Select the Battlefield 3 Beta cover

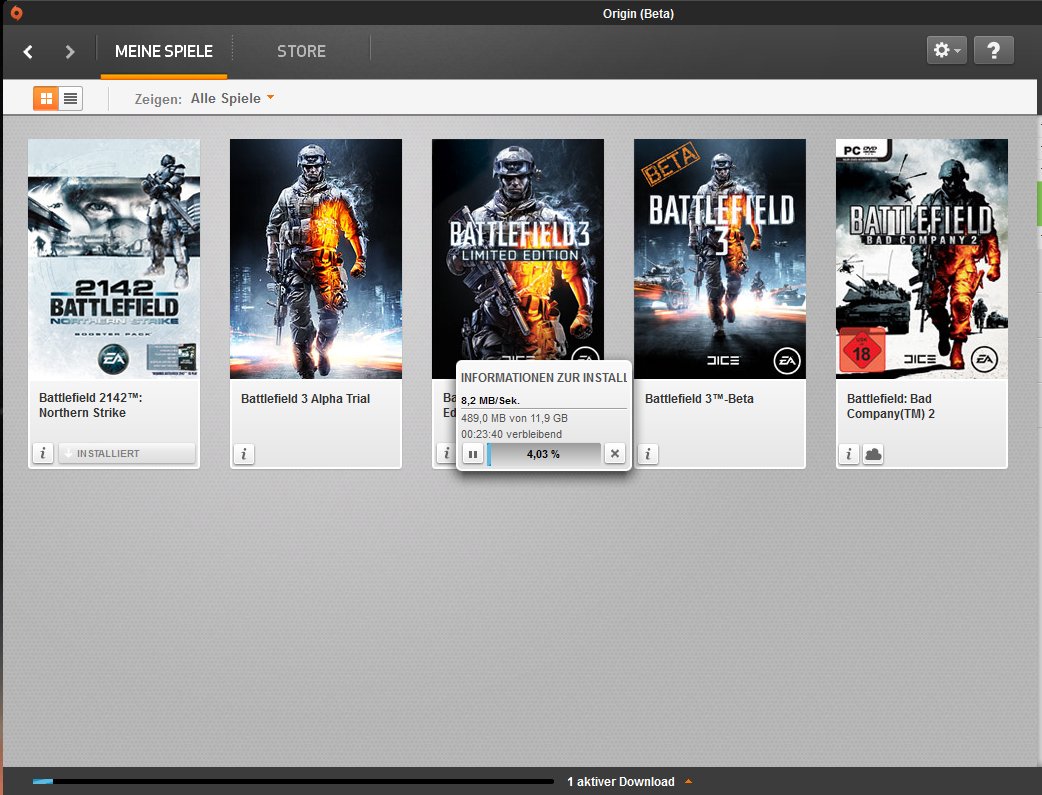(720, 259)
